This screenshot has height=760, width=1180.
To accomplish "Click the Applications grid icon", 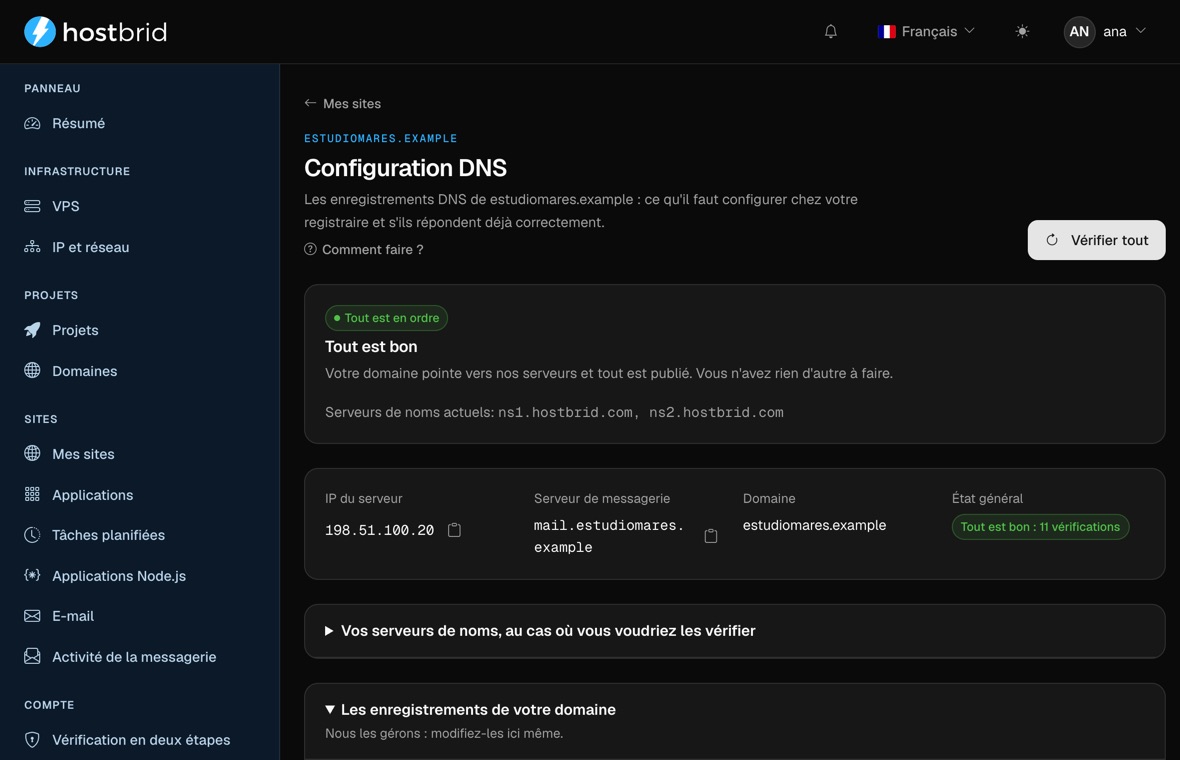I will click(x=32, y=494).
